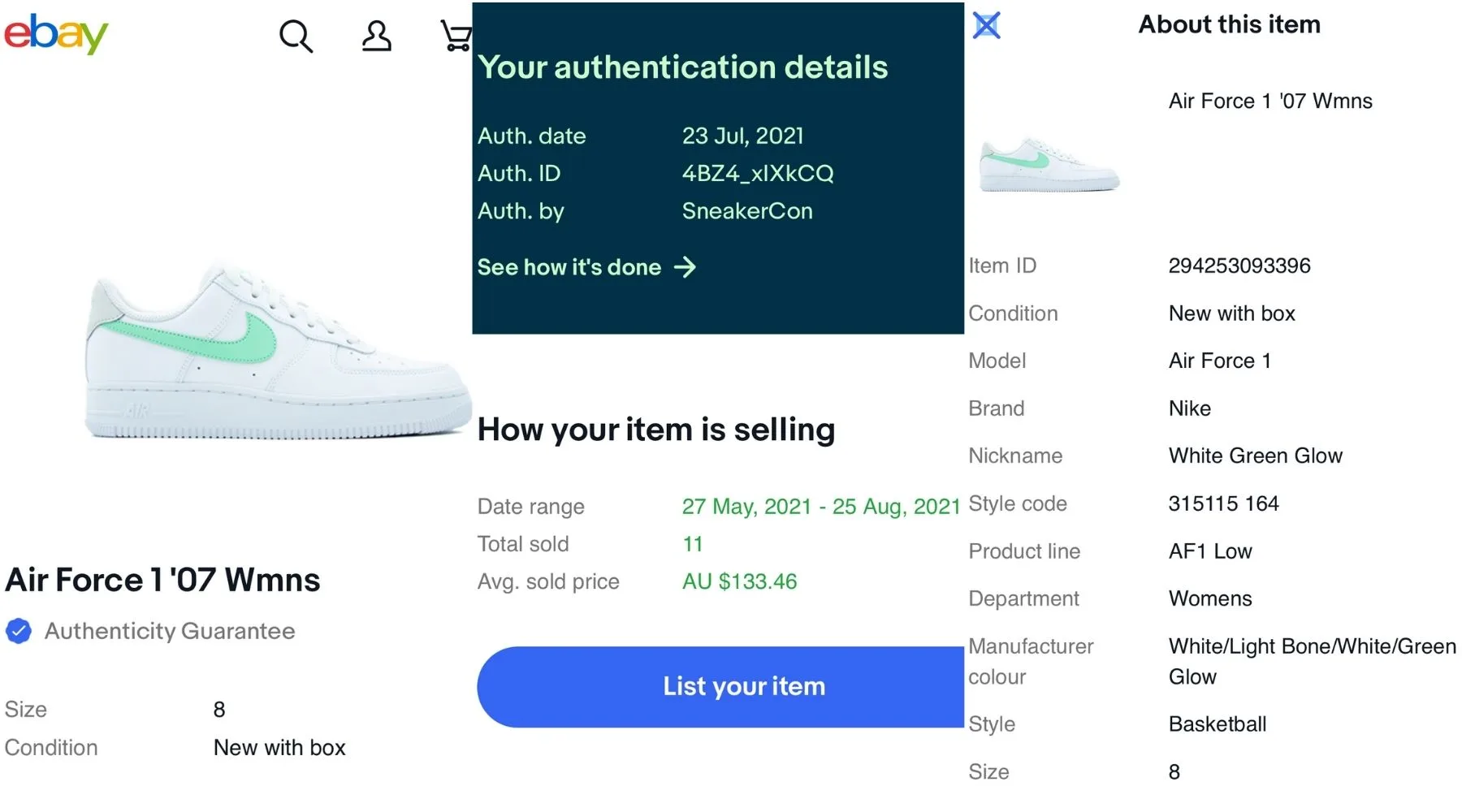This screenshot has width=1462, height=812.
Task: Open the shopping cart icon
Action: coord(456,36)
